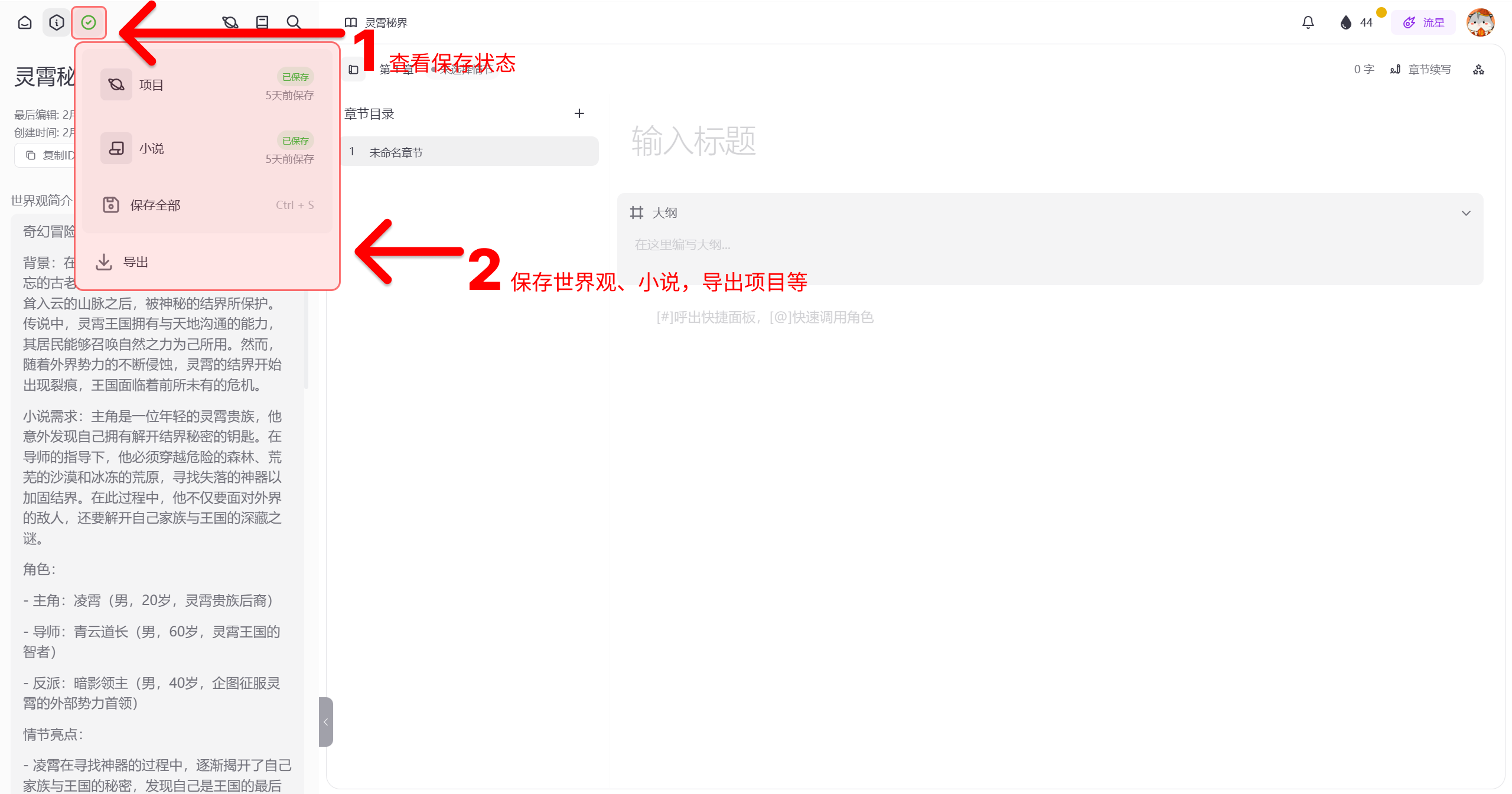Open the planet worldview icon in toolbar
The image size is (1512, 794).
tap(230, 22)
